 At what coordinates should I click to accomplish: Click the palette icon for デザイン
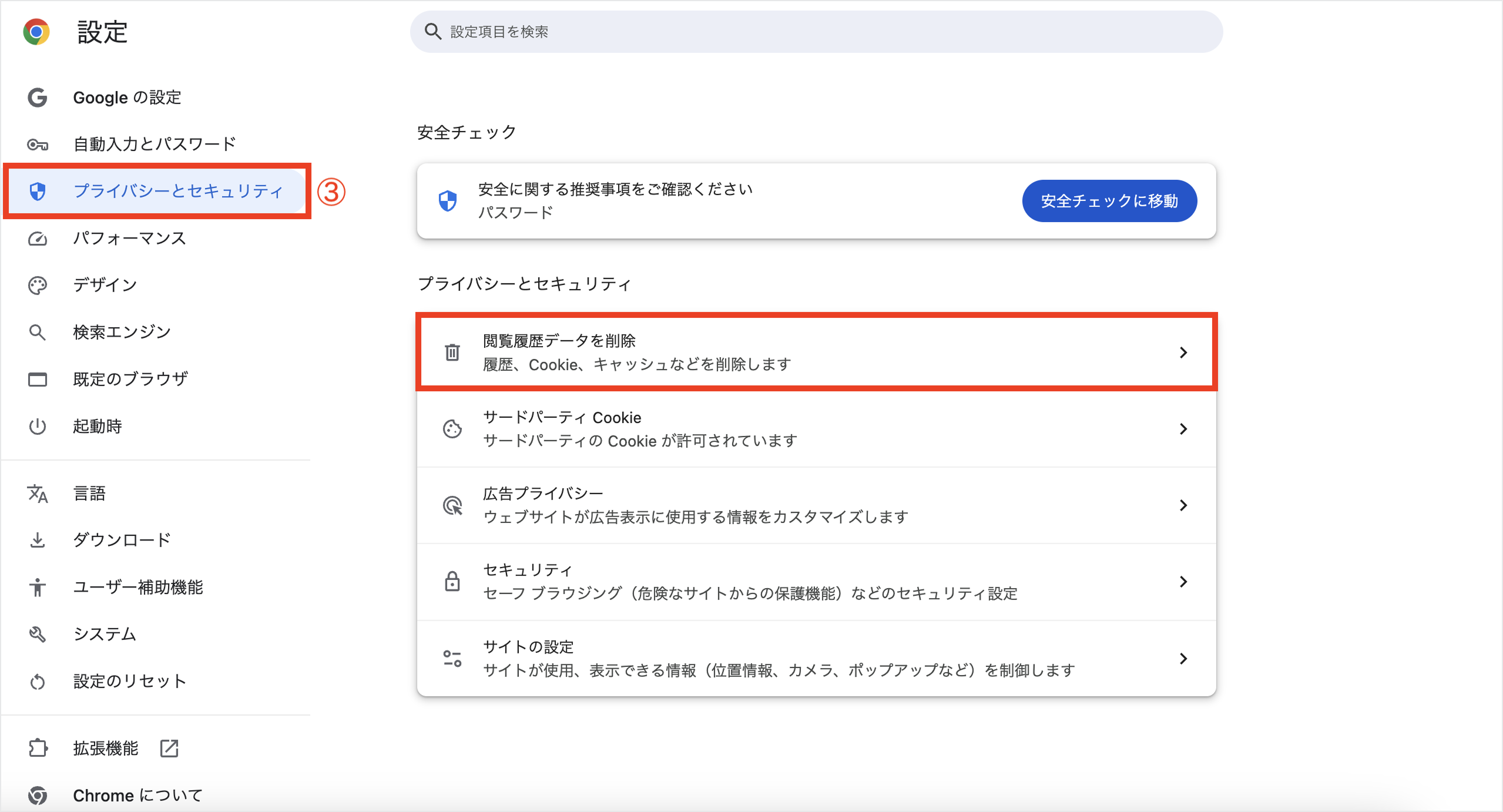[x=38, y=285]
